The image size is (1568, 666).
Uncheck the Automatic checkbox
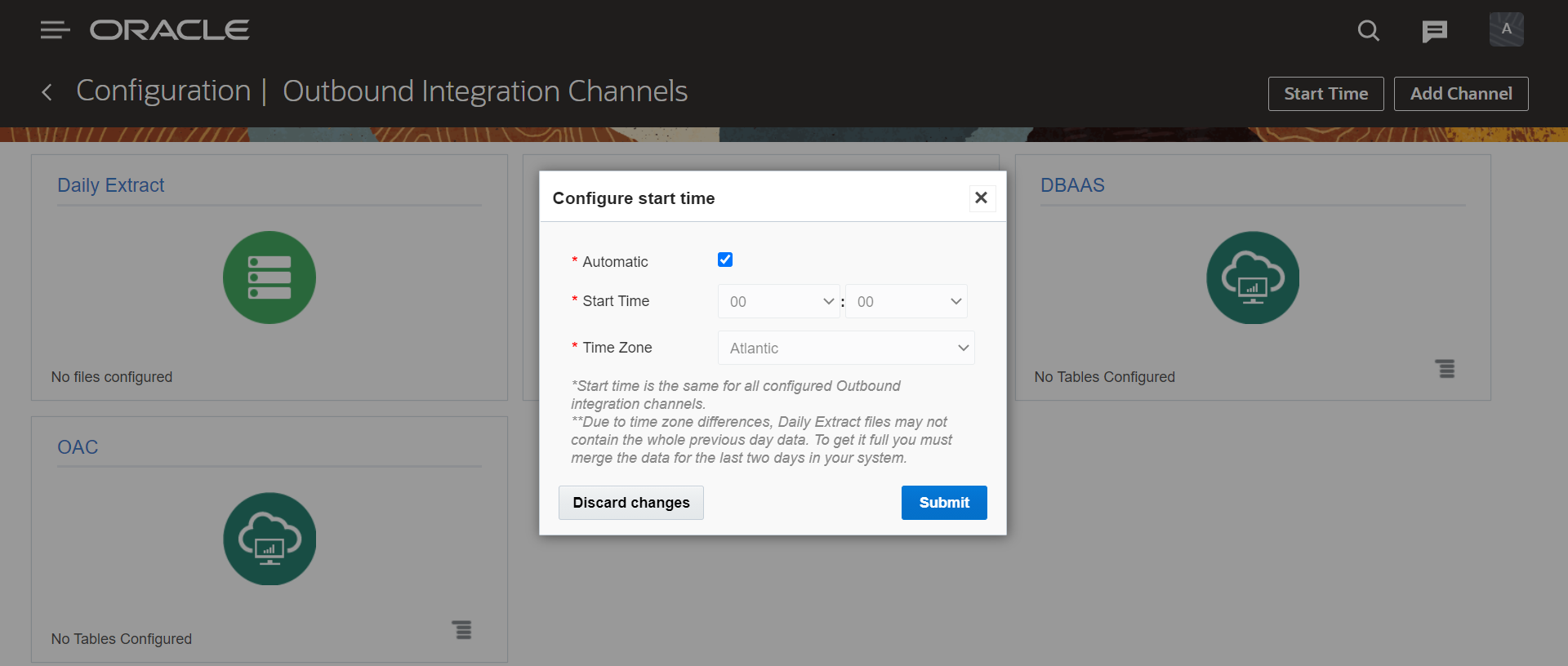pos(725,260)
